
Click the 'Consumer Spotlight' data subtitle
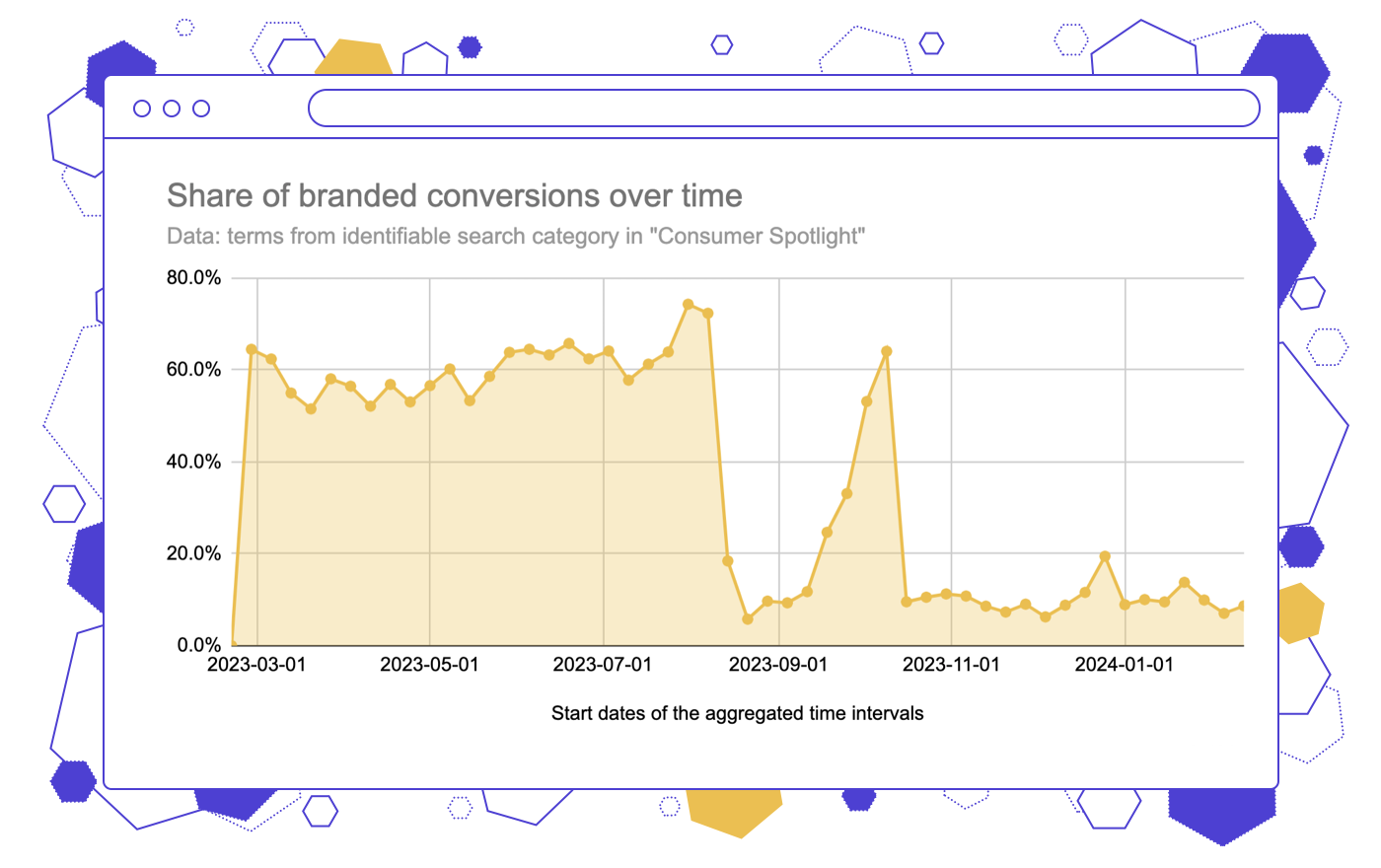click(515, 237)
